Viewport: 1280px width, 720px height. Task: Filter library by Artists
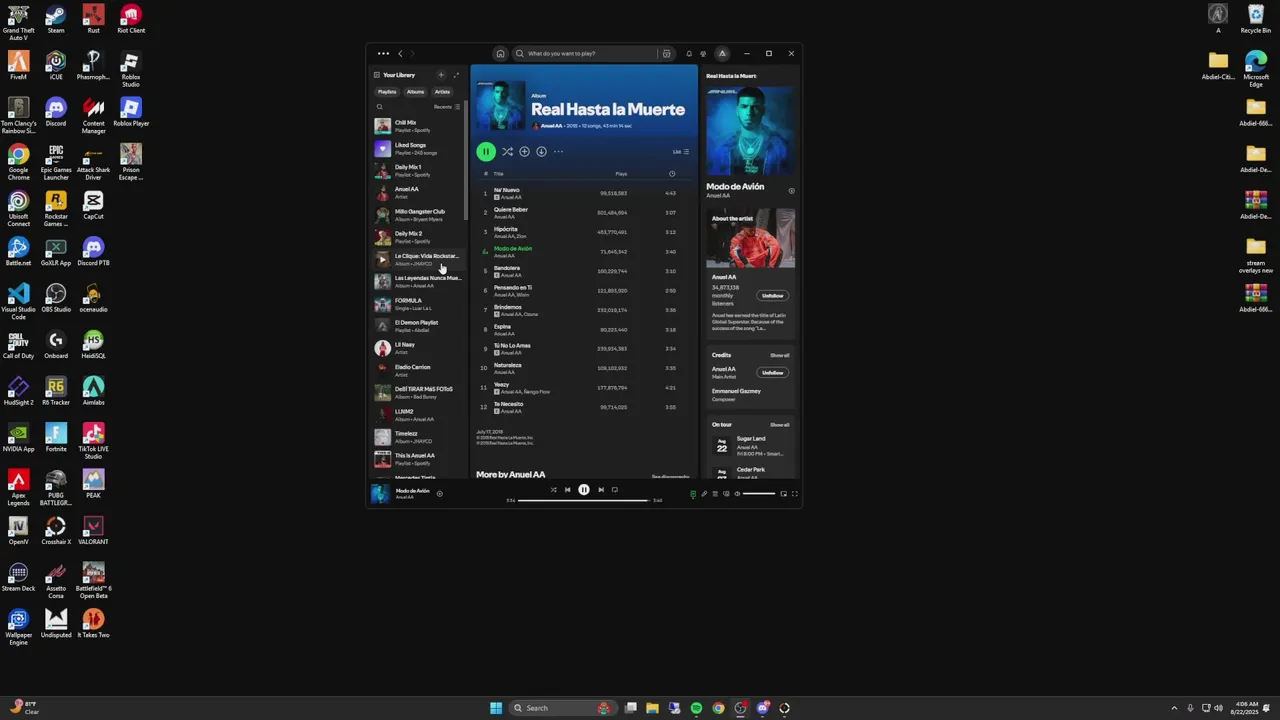click(x=442, y=92)
